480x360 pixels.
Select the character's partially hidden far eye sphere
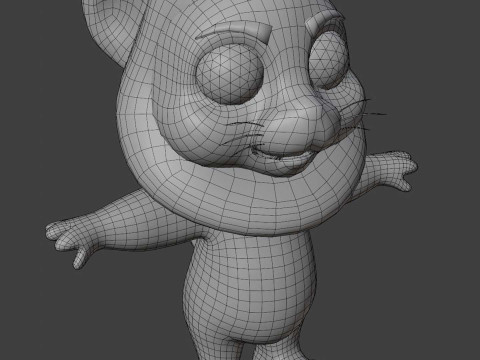[328, 61]
